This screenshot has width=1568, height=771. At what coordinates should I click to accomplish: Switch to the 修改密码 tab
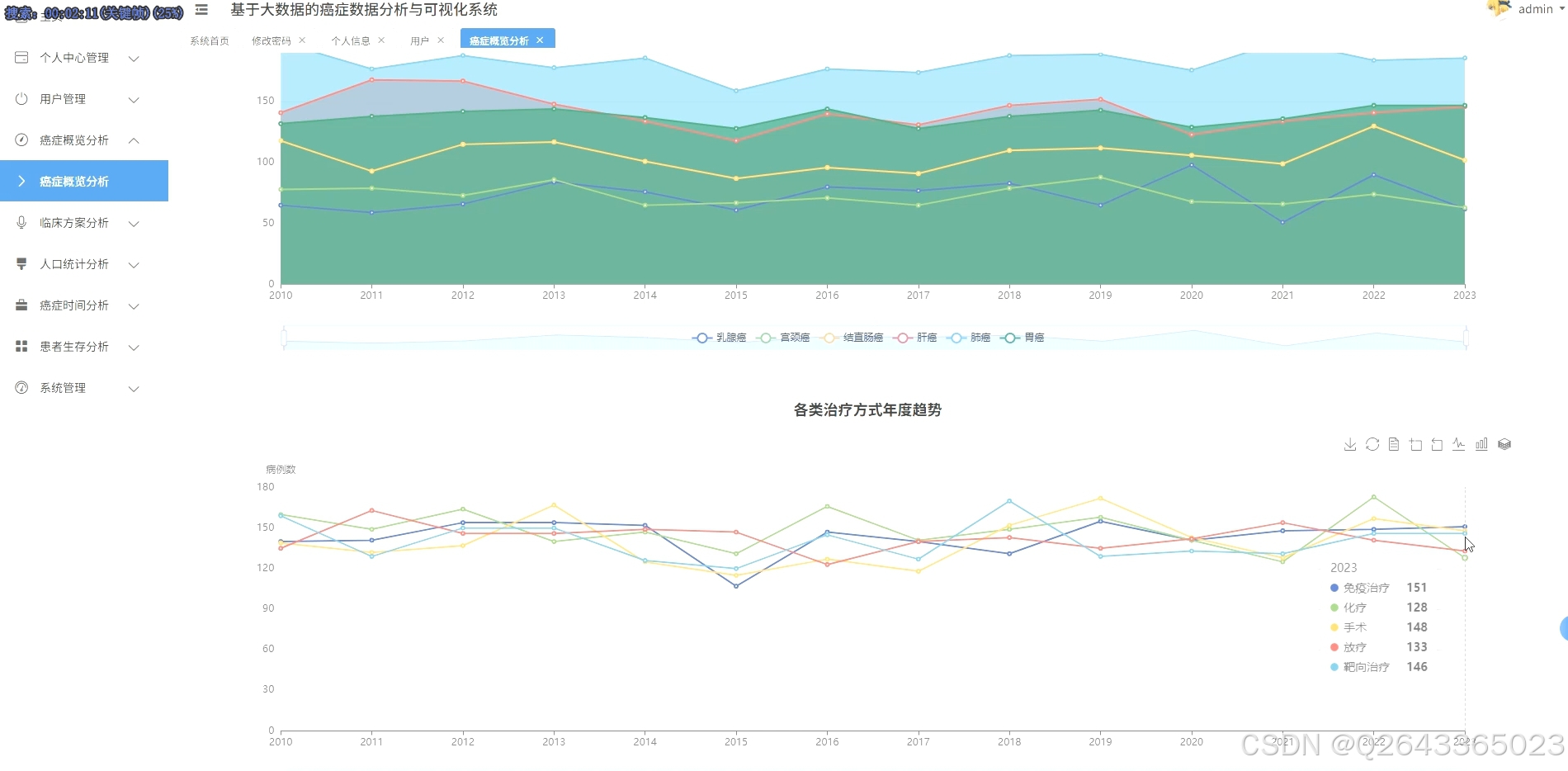[x=272, y=40]
